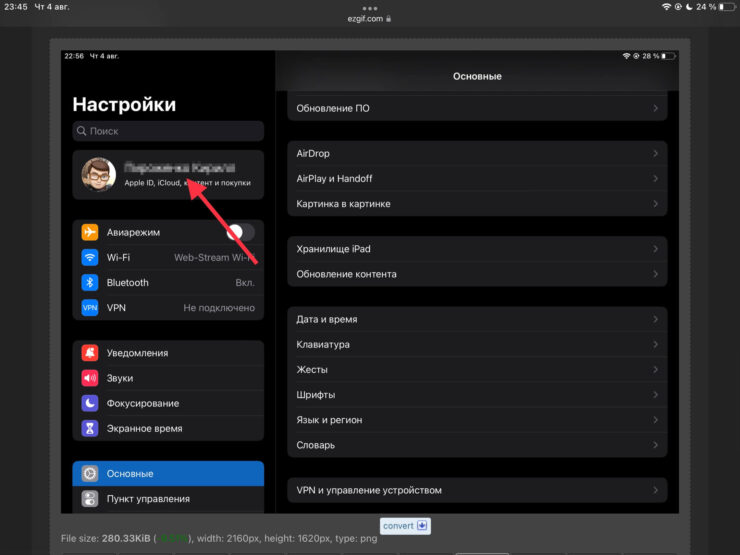
Task: Click the Звуки speaker icon
Action: coord(90,378)
